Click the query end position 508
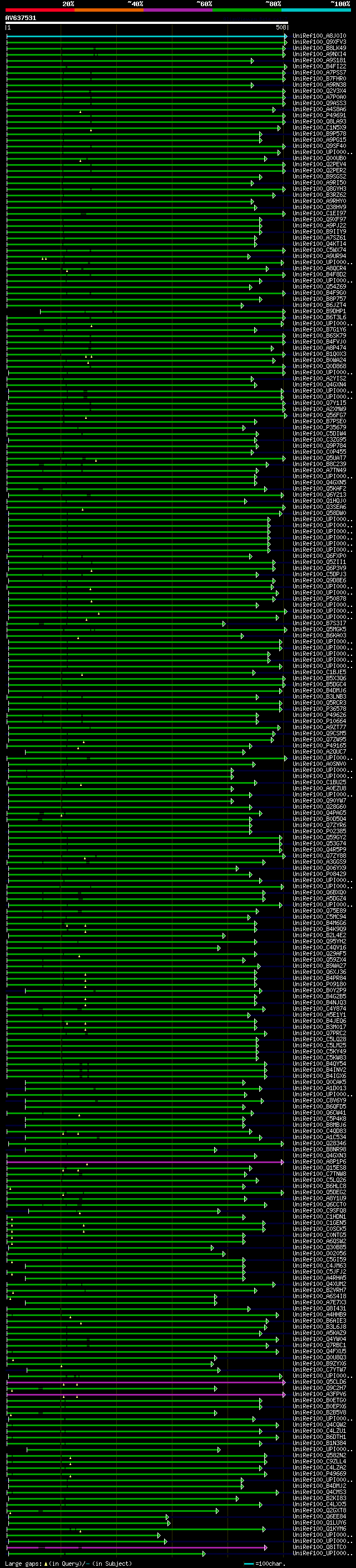 coord(281,27)
